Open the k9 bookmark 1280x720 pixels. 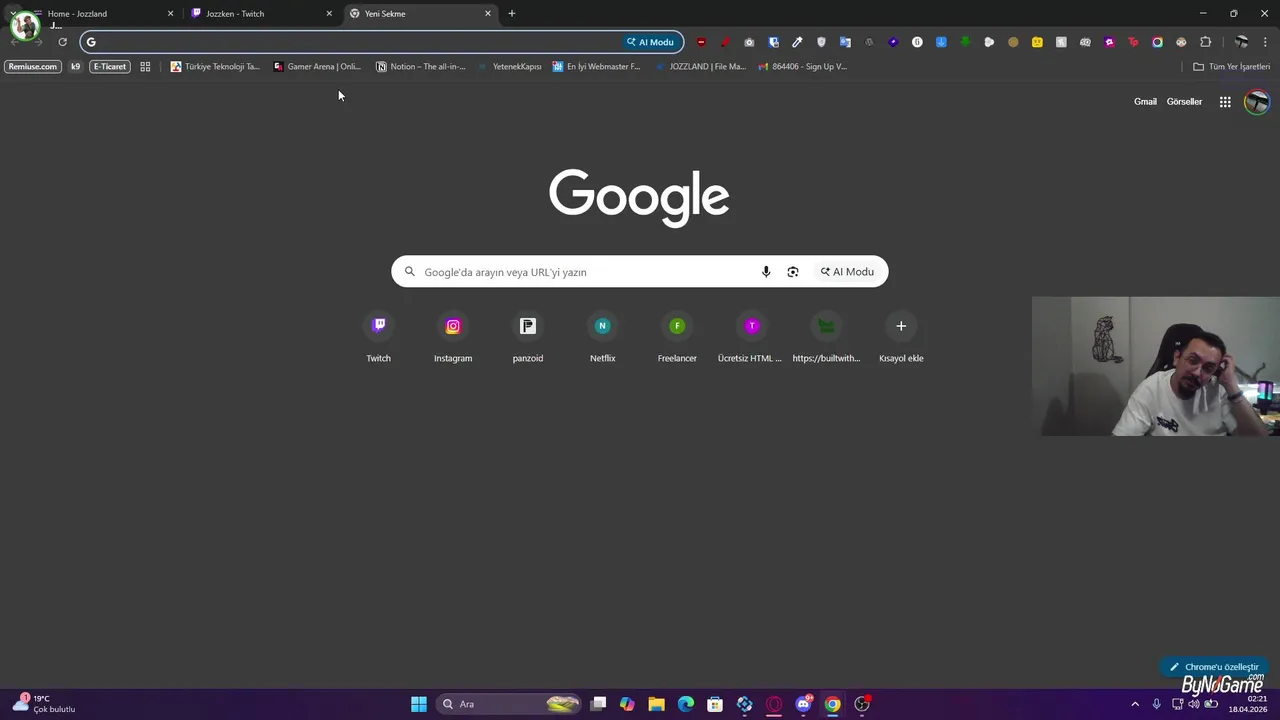click(75, 67)
